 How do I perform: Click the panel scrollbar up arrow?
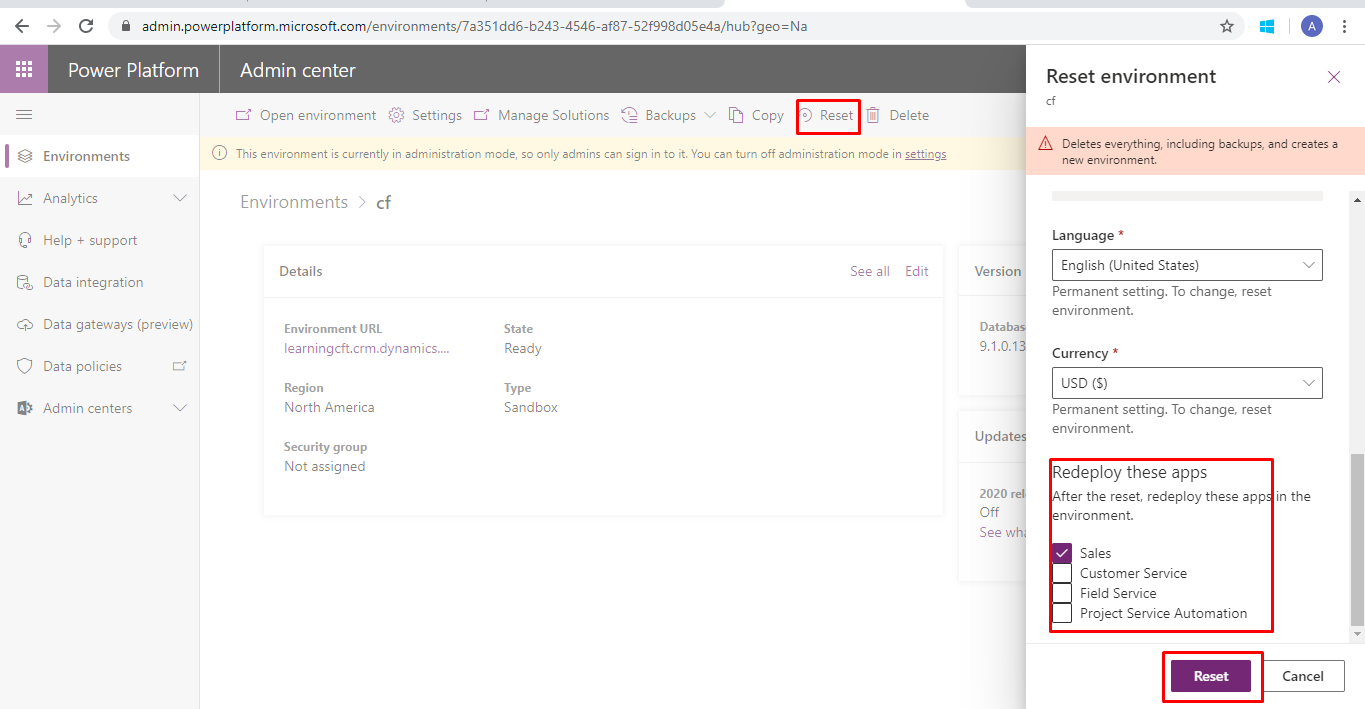click(x=1357, y=198)
